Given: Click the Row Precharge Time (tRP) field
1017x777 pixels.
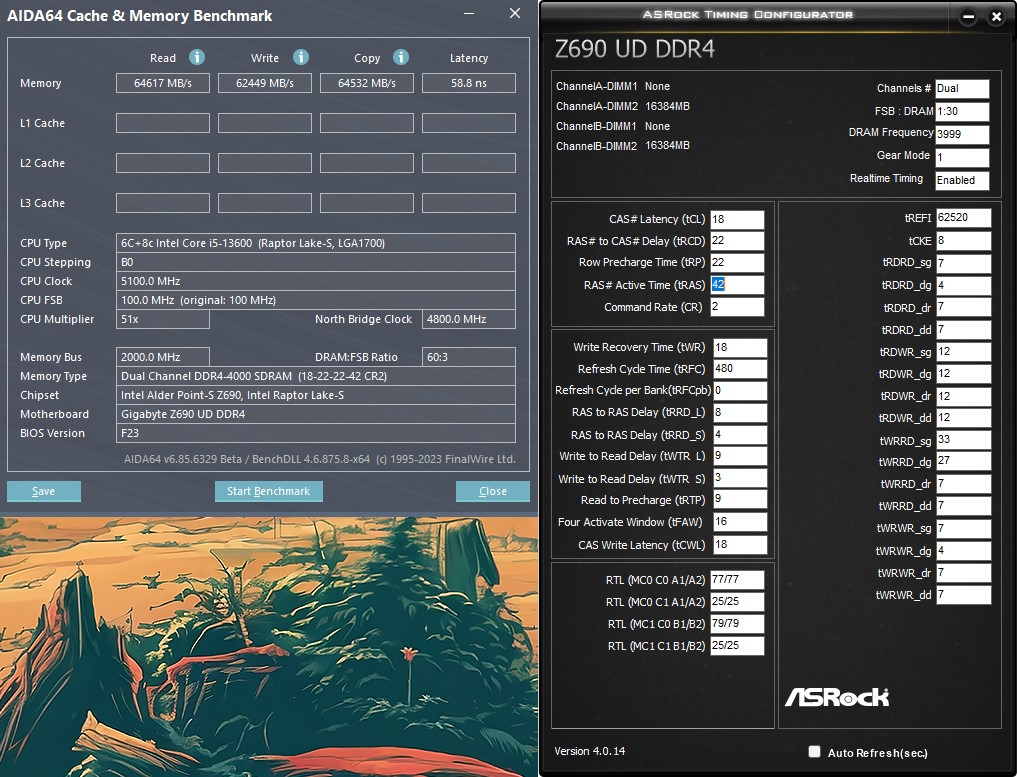Looking at the screenshot, I should pos(737,263).
